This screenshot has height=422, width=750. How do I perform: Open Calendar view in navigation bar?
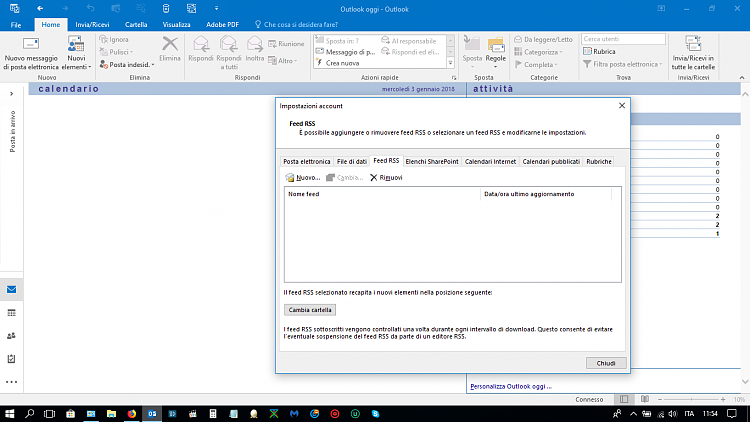11,312
